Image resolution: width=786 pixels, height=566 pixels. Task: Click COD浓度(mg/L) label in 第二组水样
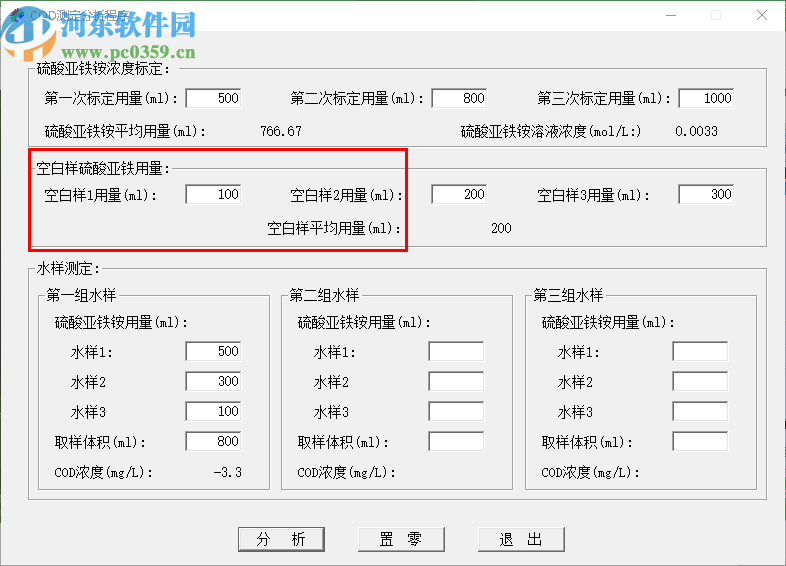(346, 472)
